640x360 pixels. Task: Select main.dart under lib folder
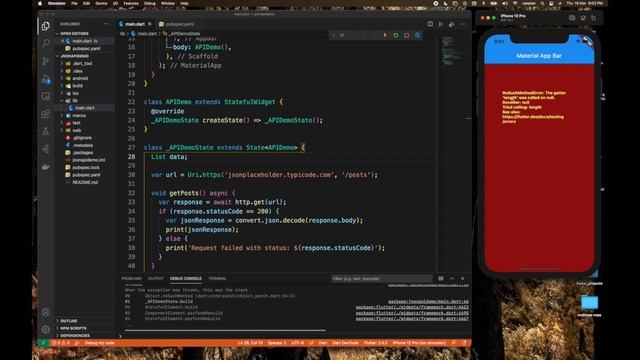tap(84, 108)
